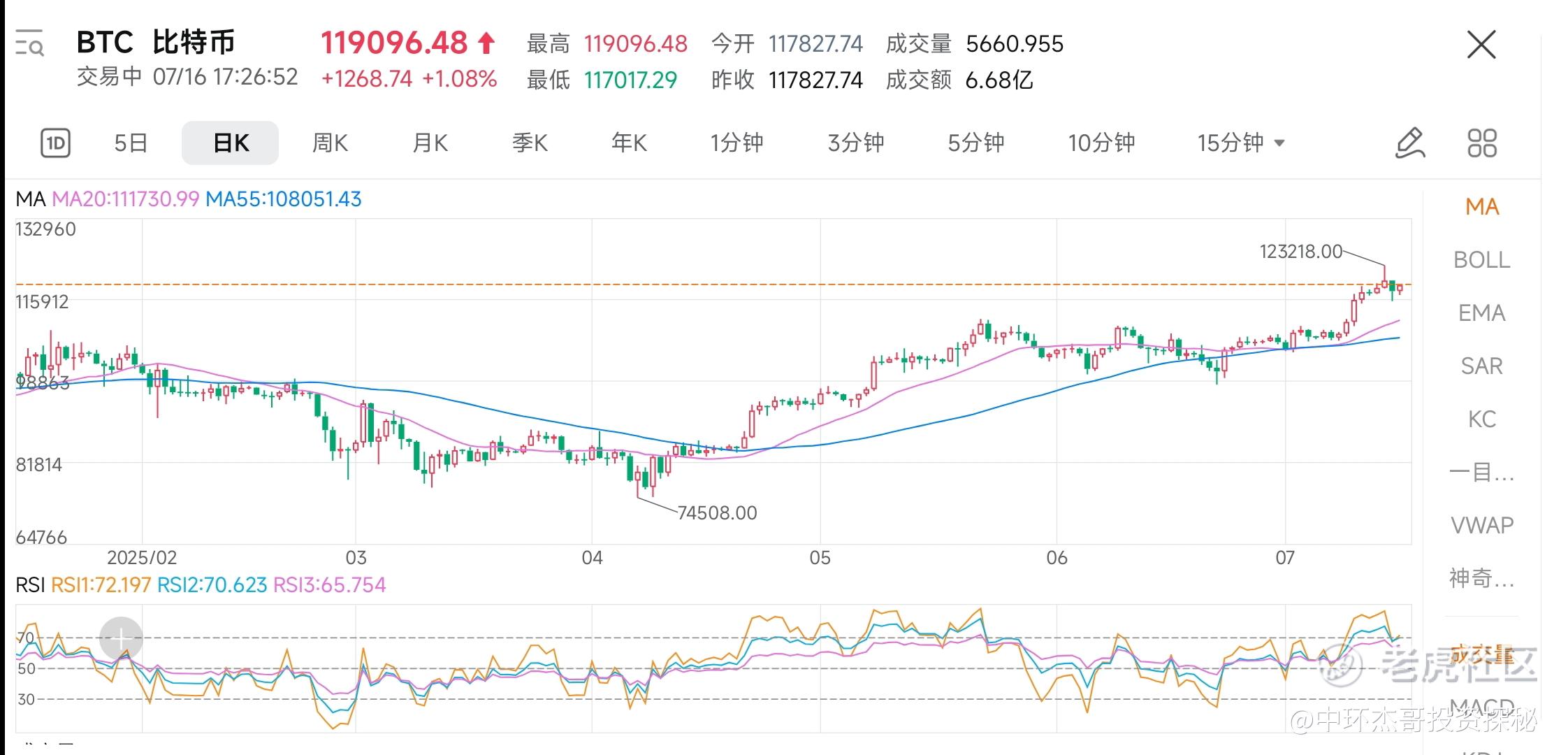The height and width of the screenshot is (755, 1568).
Task: Enable the BOLL indicator overlay
Action: (1481, 260)
